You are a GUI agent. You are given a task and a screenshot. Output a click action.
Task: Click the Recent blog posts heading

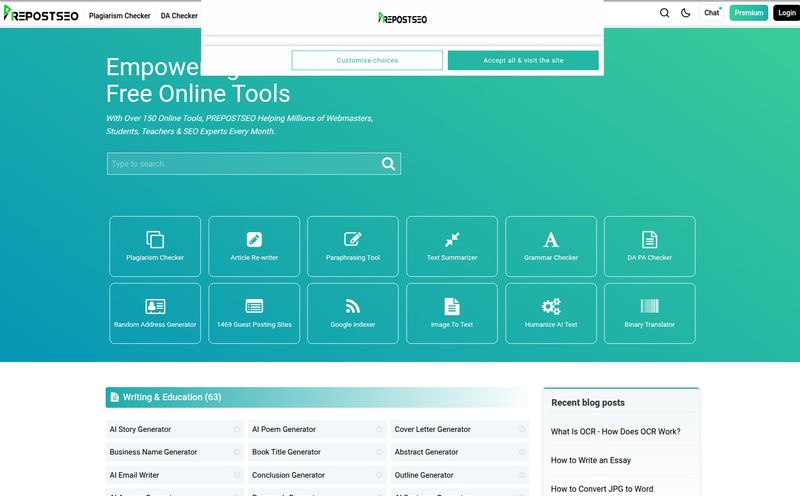(x=588, y=402)
